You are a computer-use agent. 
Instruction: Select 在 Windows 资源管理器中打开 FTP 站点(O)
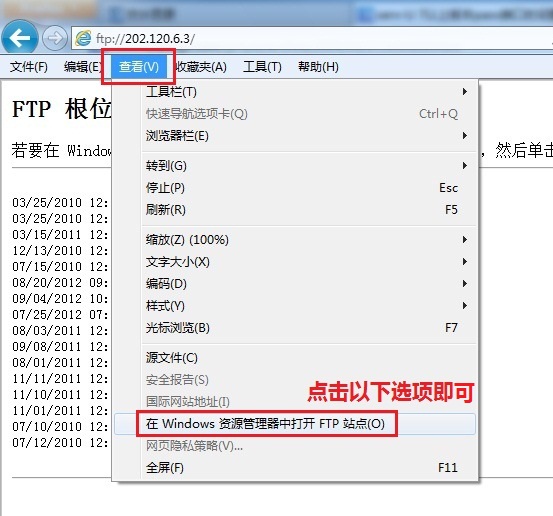click(x=295, y=424)
